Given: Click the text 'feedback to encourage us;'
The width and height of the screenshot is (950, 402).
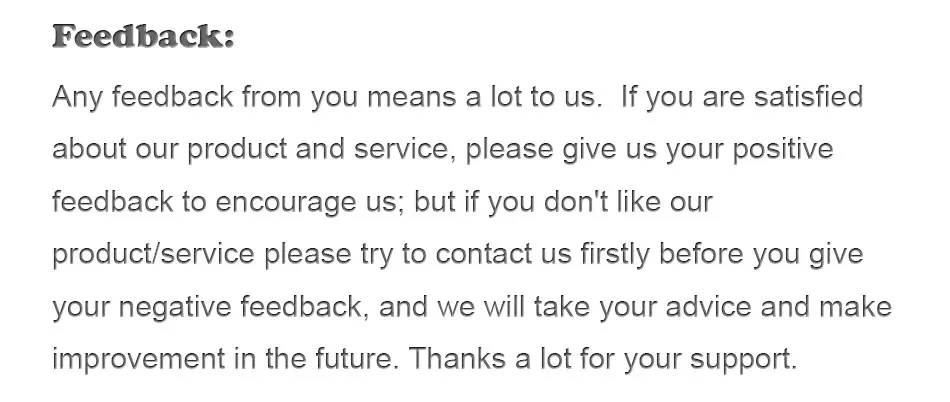Looking at the screenshot, I should [x=229, y=203].
